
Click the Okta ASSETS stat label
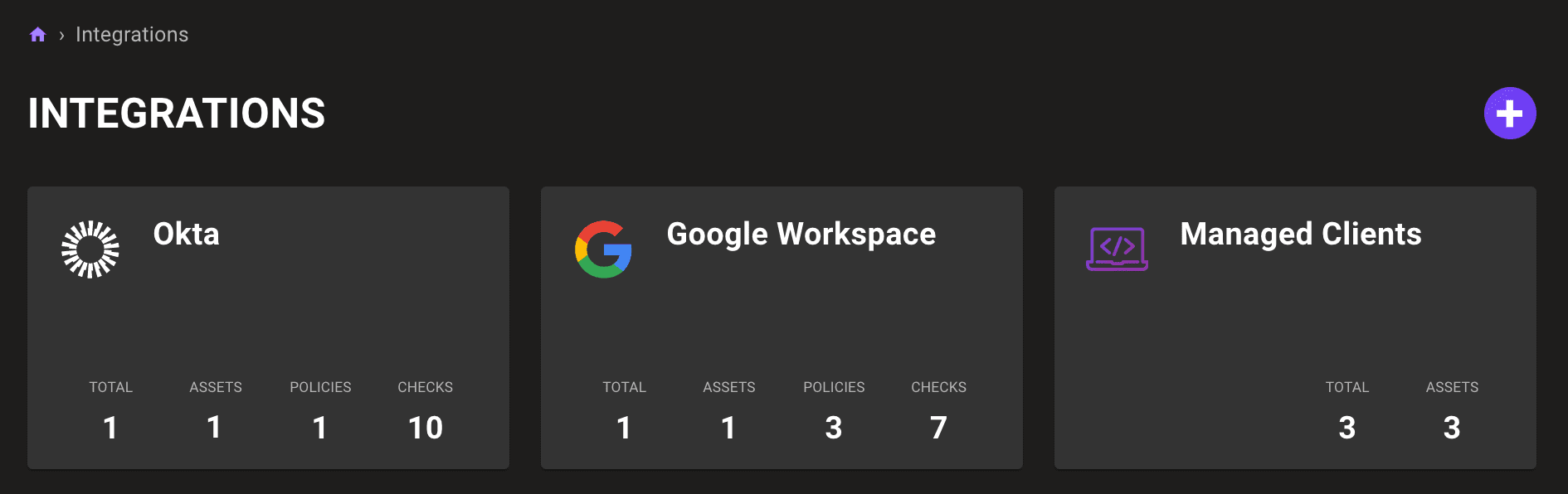coord(215,387)
